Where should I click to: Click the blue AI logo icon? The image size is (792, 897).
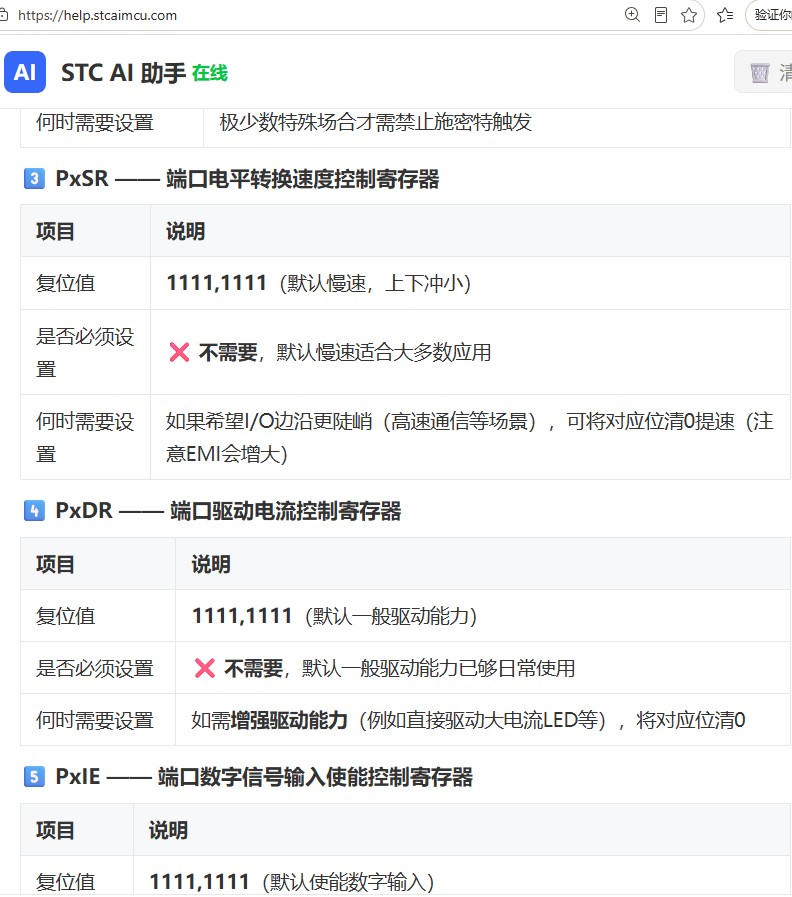tap(25, 72)
